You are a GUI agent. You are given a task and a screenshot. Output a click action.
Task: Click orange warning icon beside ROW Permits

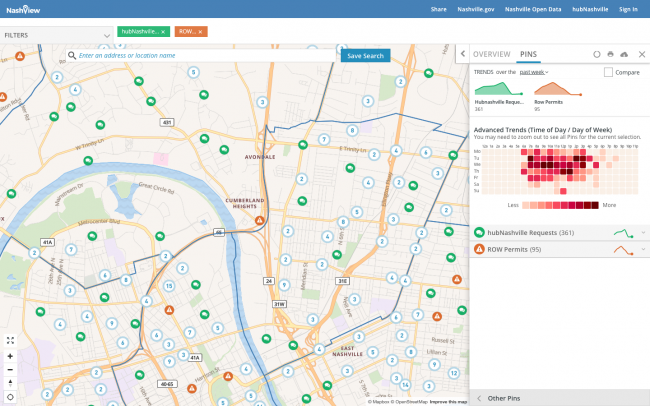click(479, 249)
